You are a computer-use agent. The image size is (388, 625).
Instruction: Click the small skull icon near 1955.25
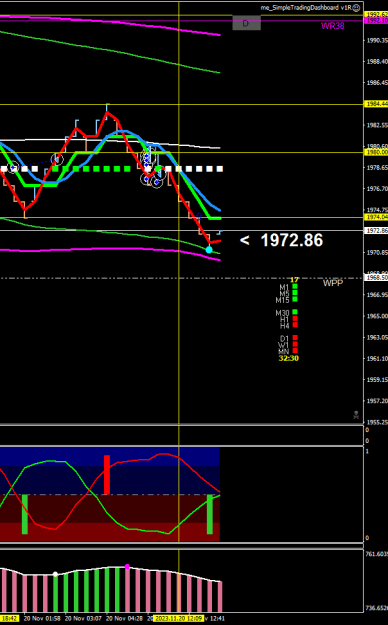click(356, 415)
